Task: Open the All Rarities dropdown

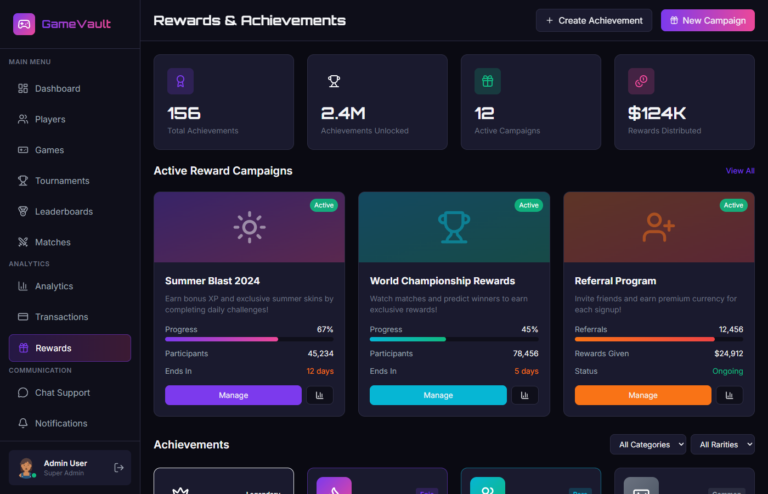Action: 722,445
